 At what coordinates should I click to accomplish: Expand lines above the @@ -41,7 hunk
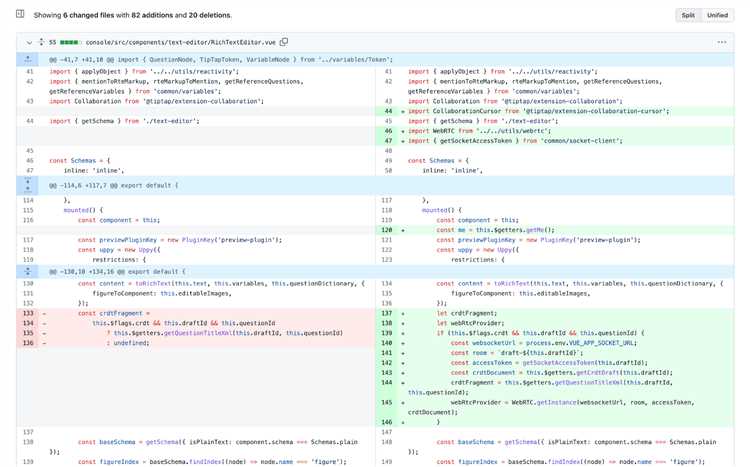pyautogui.click(x=28, y=59)
